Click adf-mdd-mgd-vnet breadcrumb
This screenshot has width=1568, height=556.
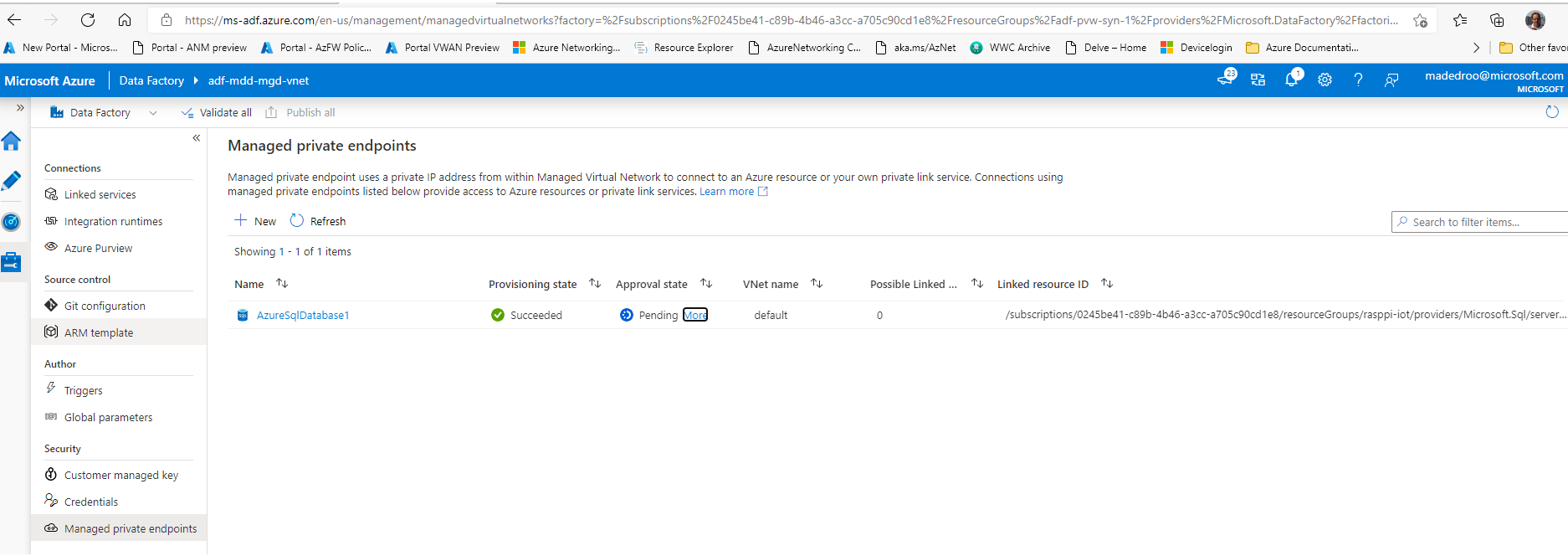click(259, 81)
